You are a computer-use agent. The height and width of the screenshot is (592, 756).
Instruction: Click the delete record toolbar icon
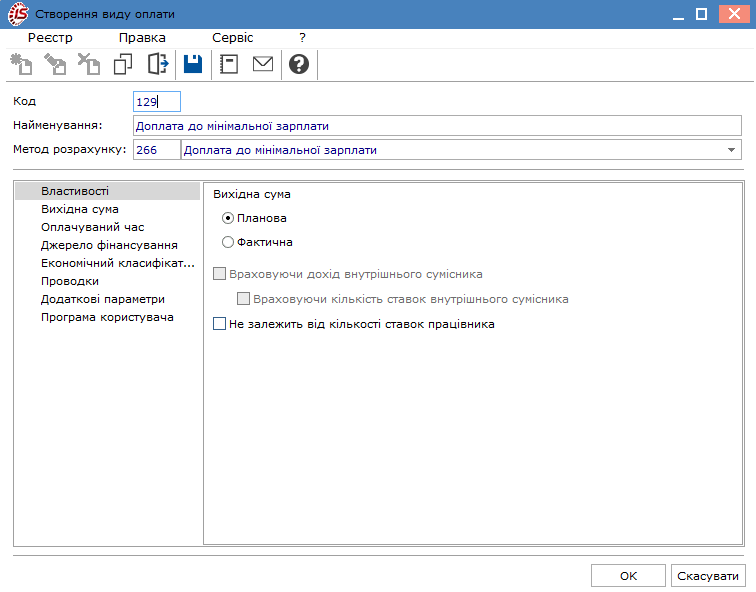89,64
